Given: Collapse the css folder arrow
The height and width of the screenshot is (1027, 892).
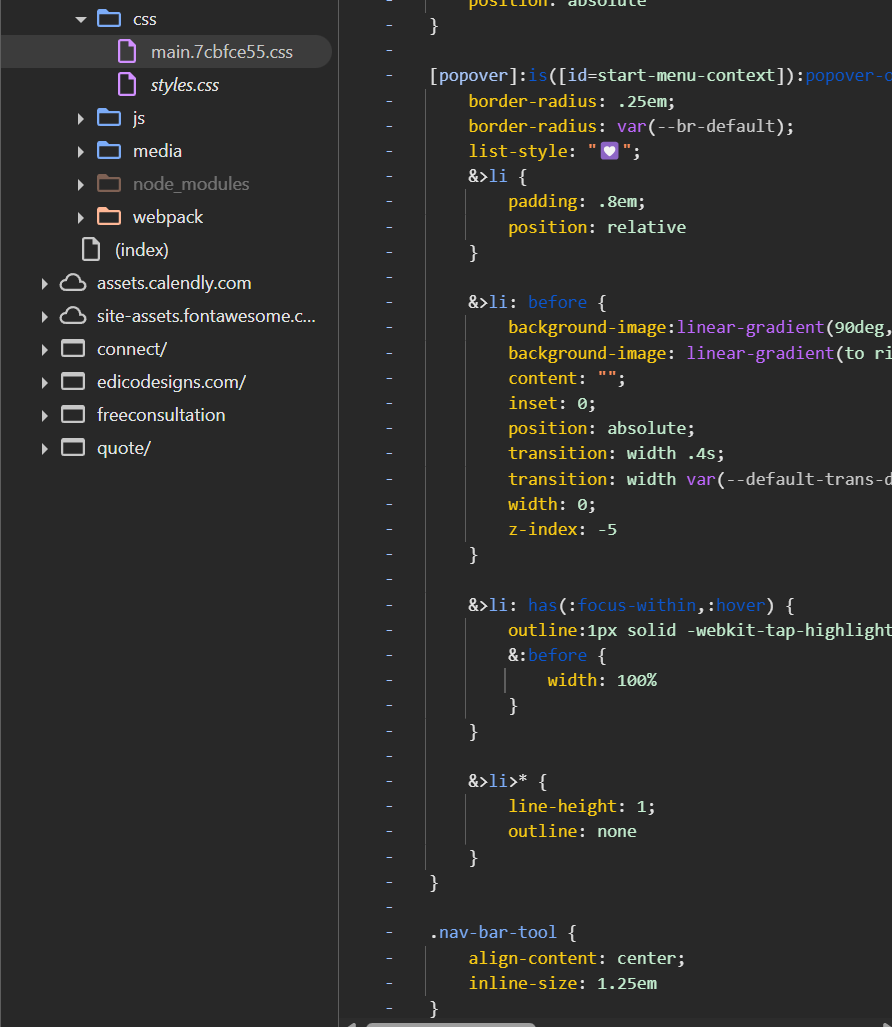Looking at the screenshot, I should pos(81,19).
